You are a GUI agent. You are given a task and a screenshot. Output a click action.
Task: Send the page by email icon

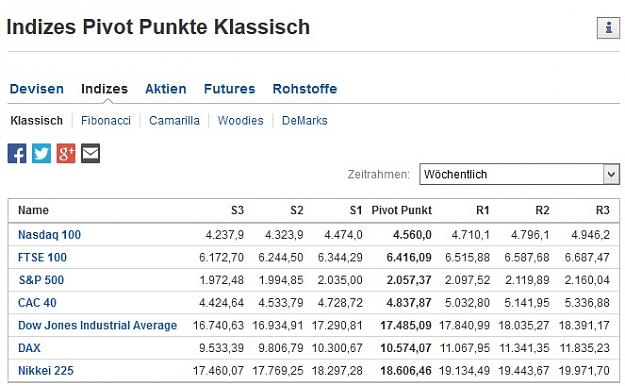pos(90,154)
